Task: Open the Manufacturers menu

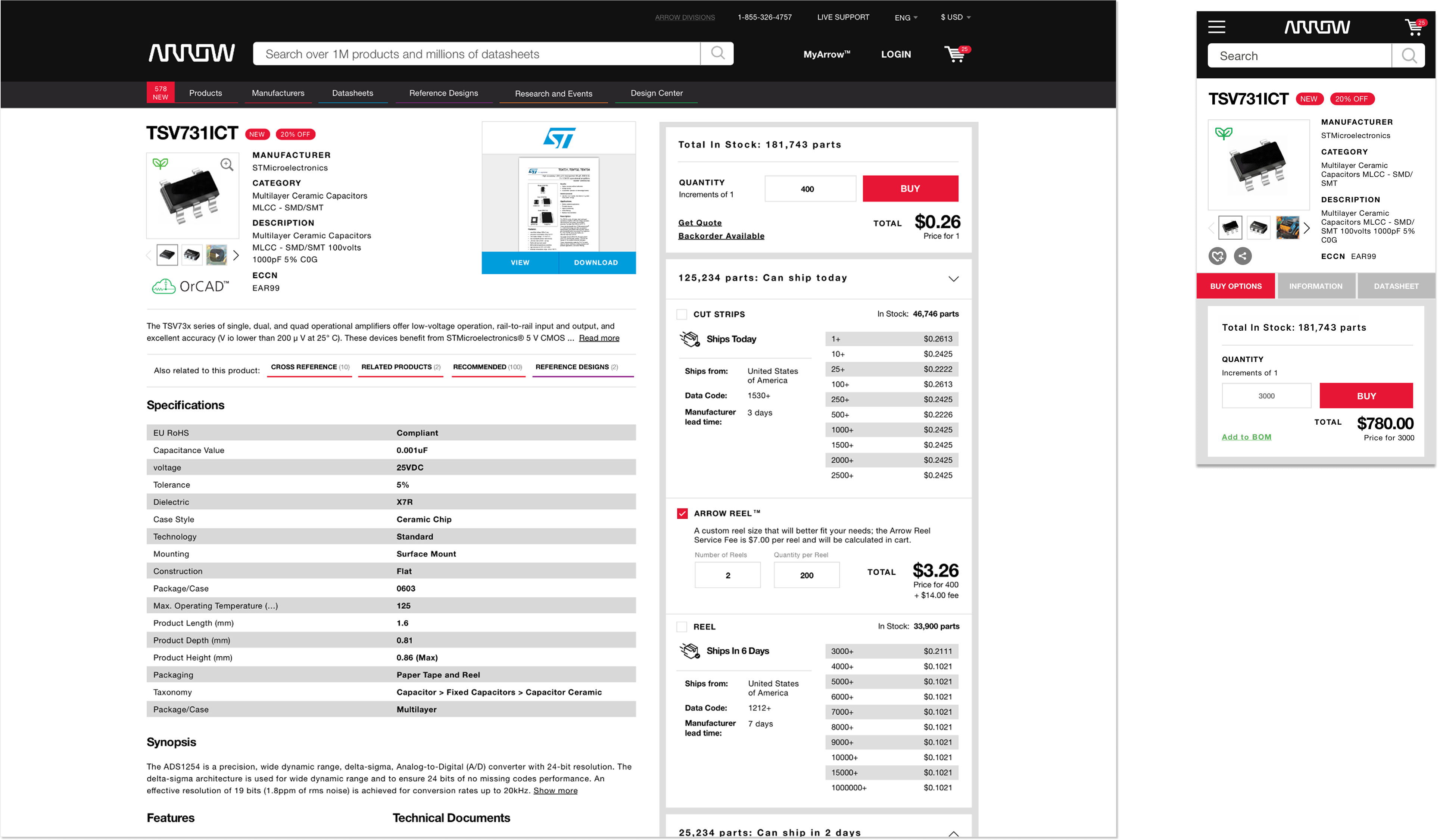Action: [278, 93]
